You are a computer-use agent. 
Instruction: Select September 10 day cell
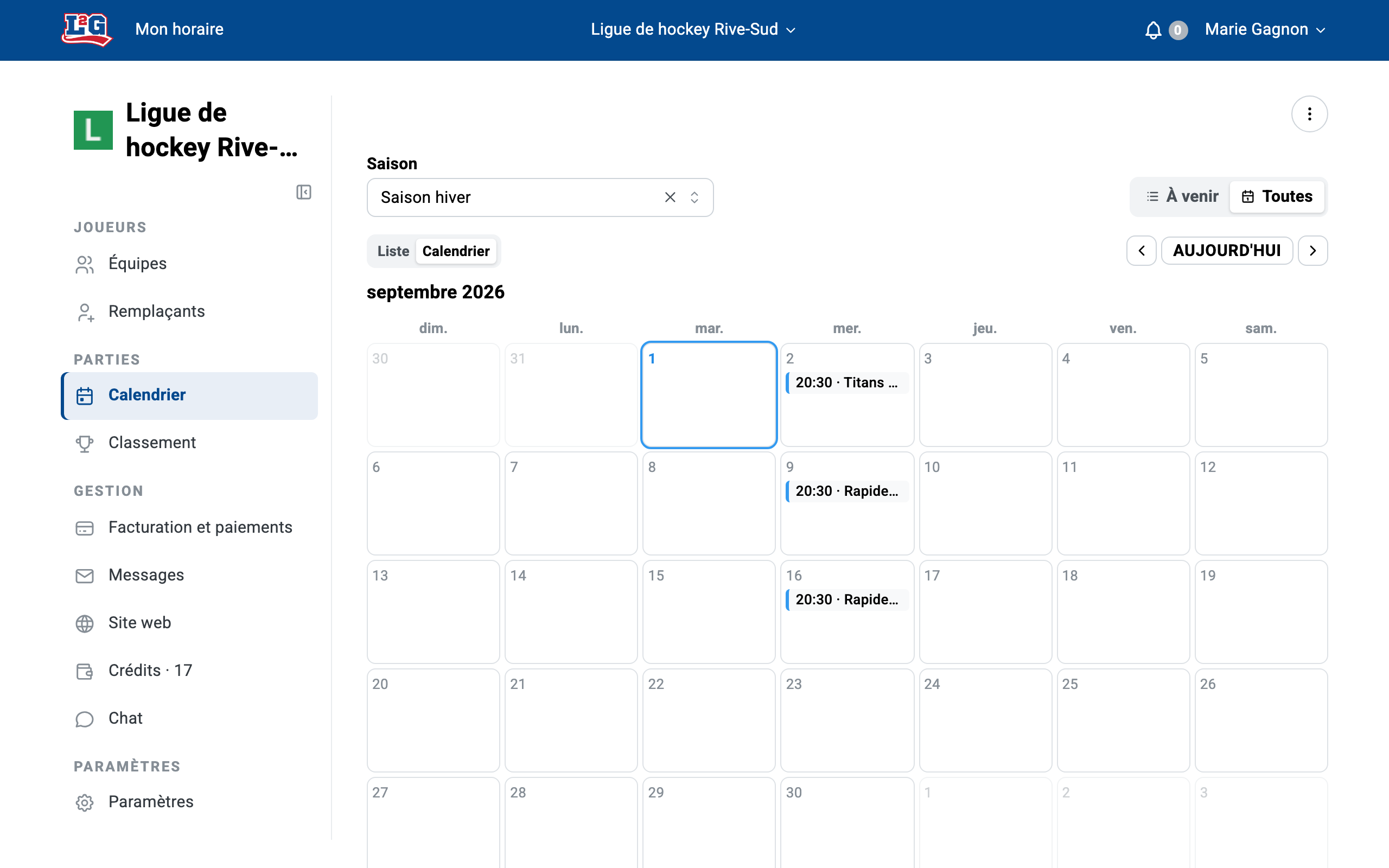[985, 503]
